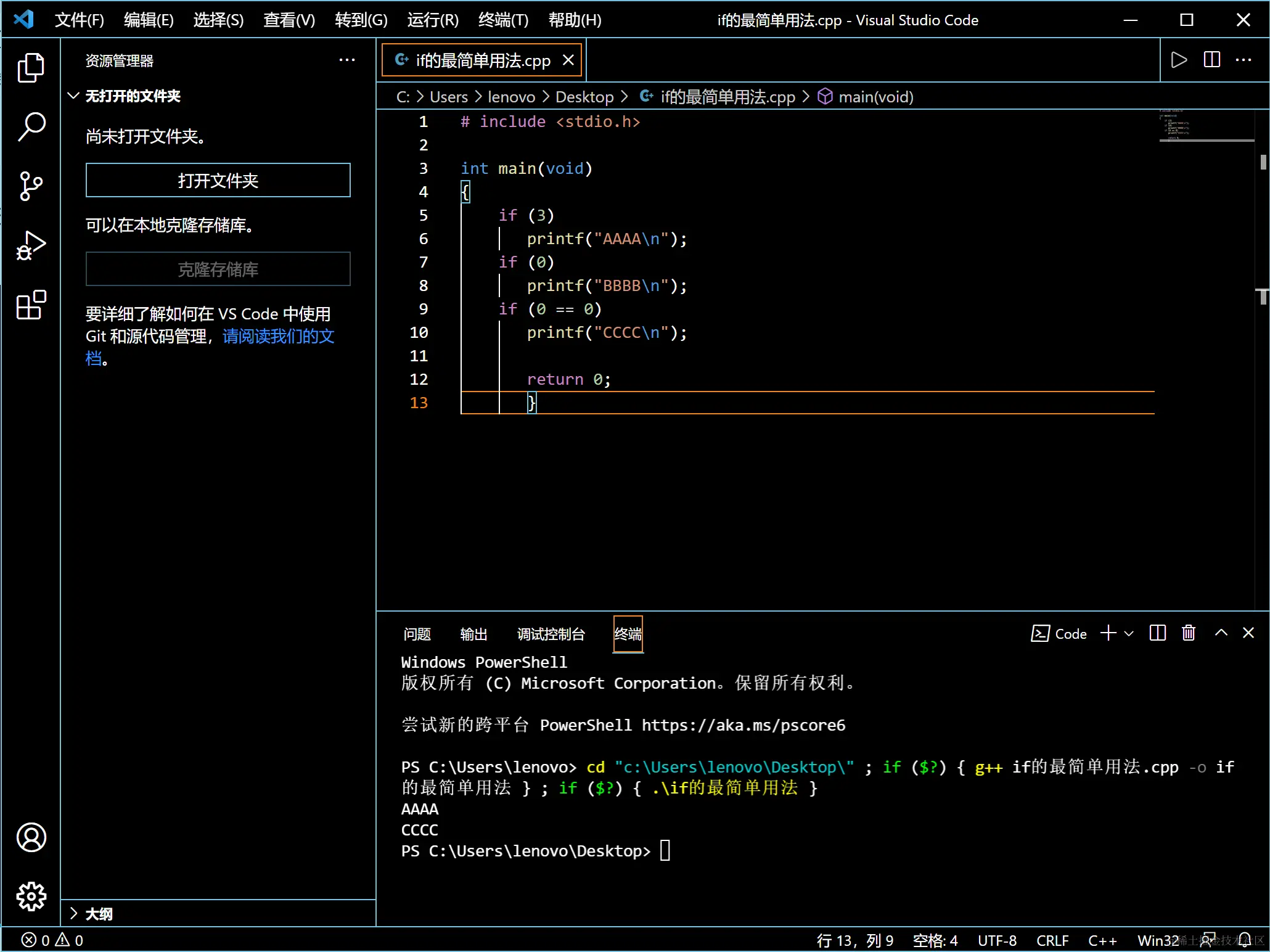Image resolution: width=1270 pixels, height=952 pixels.
Task: Open the new terminal launch profile dropdown
Action: [x=1129, y=633]
